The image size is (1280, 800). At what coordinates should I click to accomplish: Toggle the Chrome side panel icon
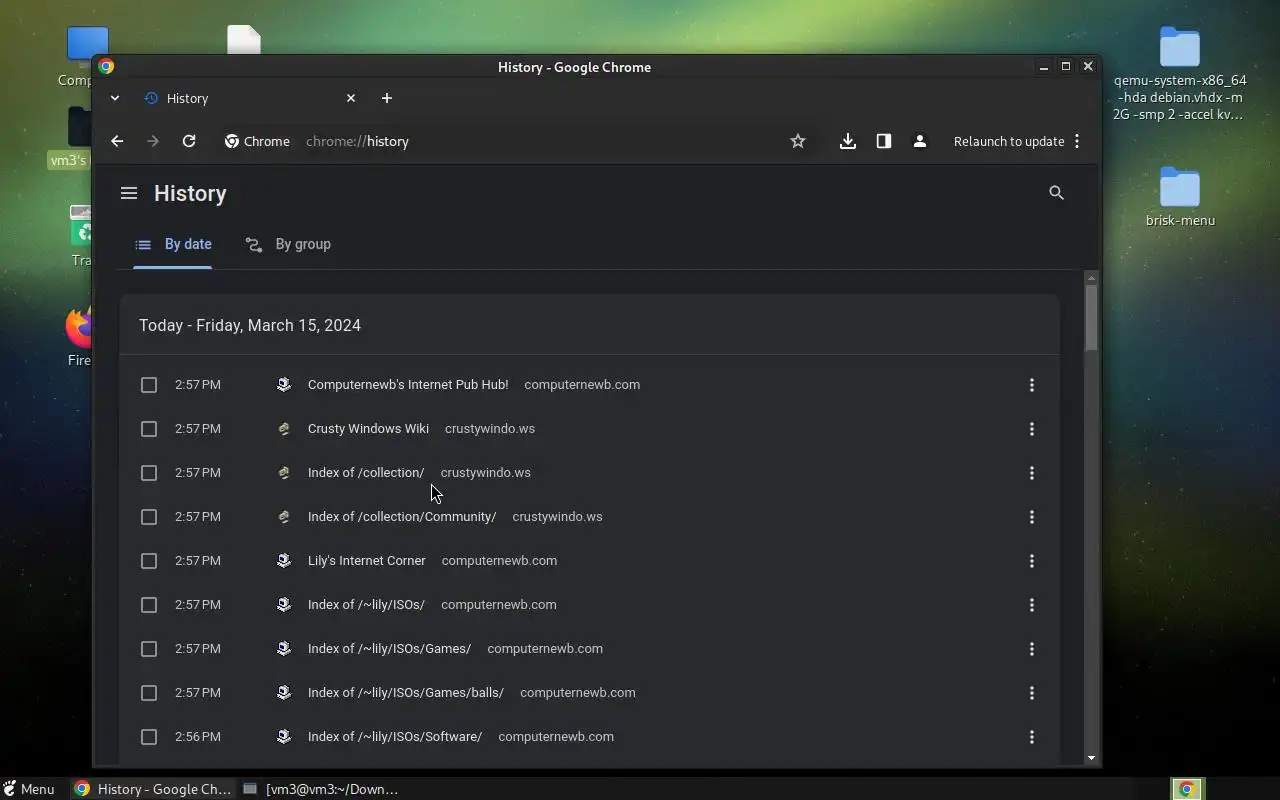[x=884, y=141]
